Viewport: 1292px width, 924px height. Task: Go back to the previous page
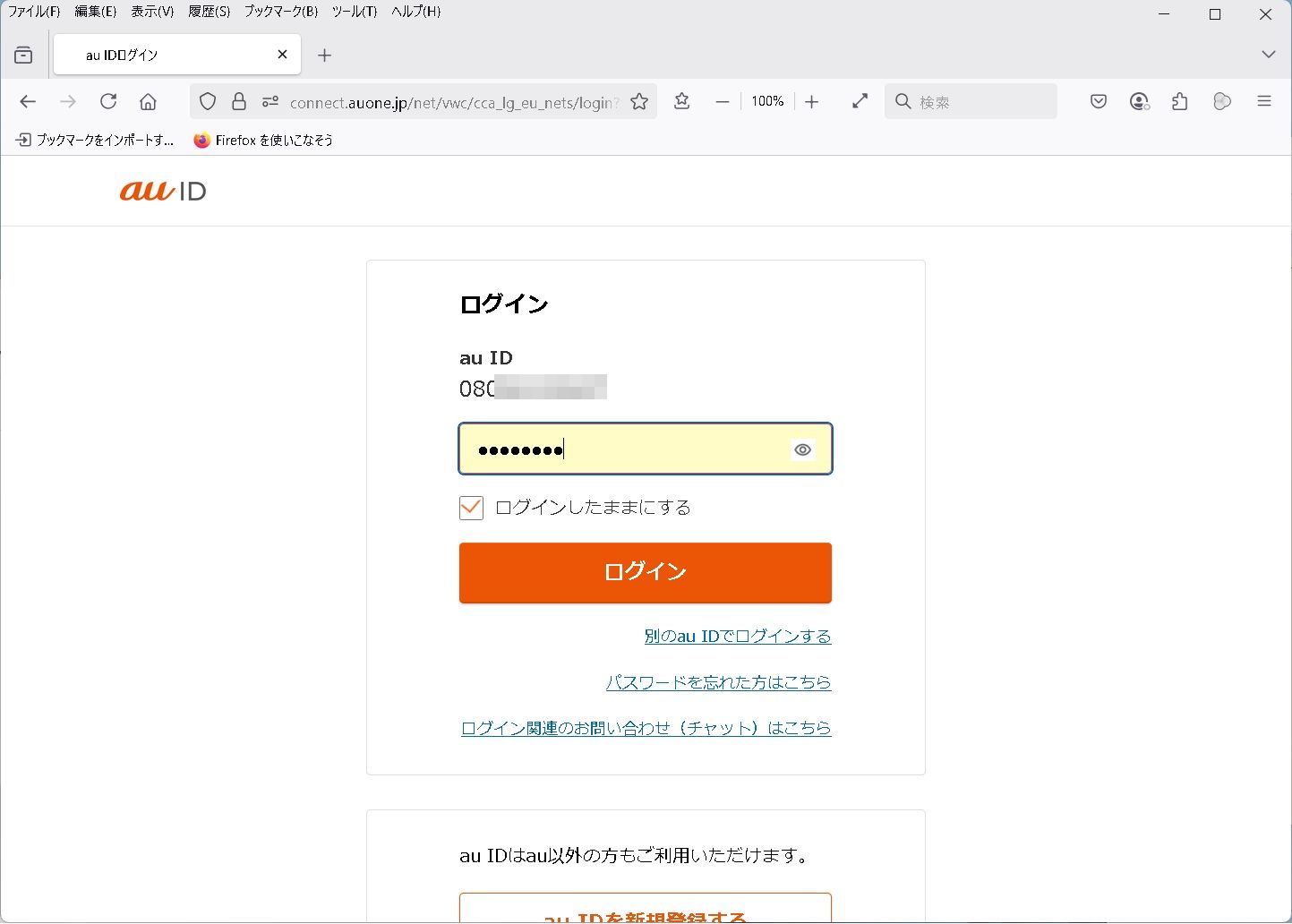[28, 102]
